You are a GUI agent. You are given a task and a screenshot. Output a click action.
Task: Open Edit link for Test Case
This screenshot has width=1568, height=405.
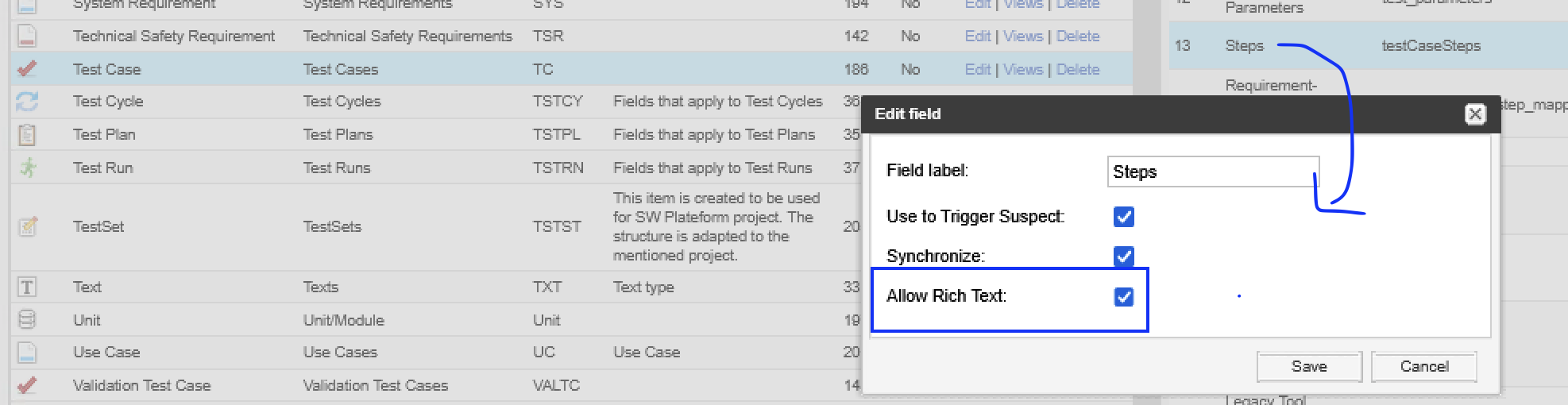tap(978, 69)
